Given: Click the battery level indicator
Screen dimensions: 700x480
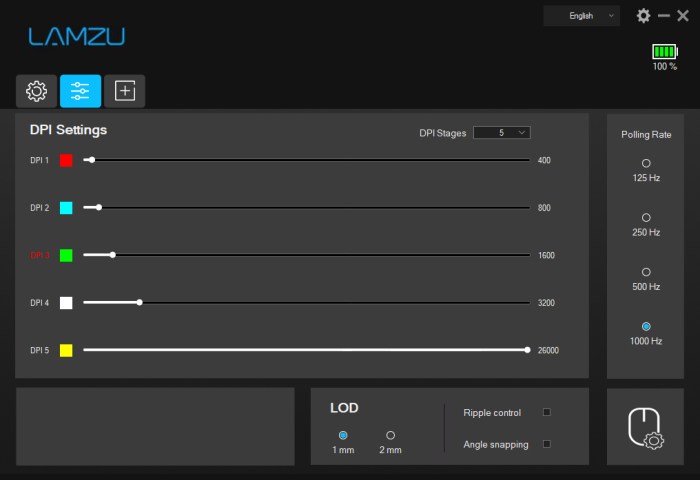Looking at the screenshot, I should [664, 51].
